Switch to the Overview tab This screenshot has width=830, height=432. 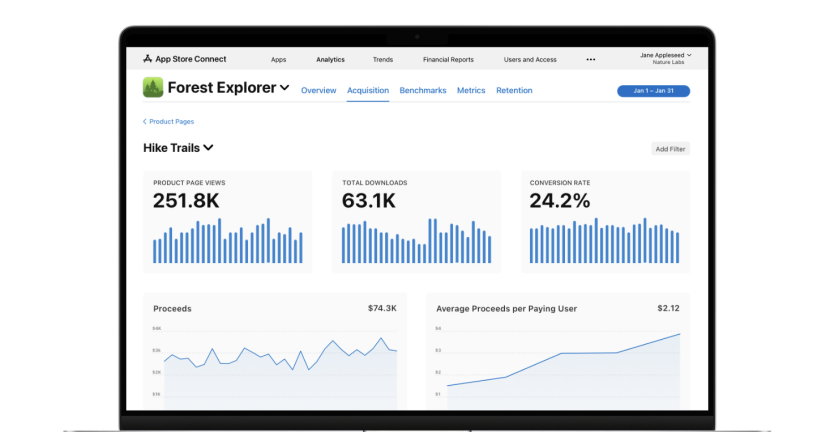pyautogui.click(x=319, y=91)
